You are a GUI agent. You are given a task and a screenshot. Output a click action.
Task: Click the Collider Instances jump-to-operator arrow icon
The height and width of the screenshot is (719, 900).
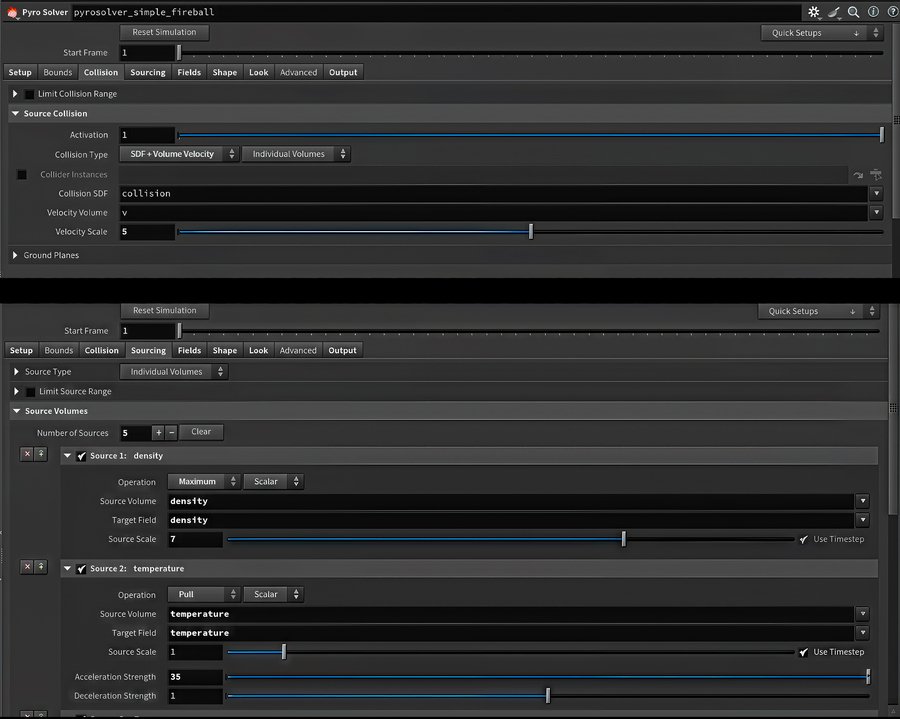coord(858,174)
